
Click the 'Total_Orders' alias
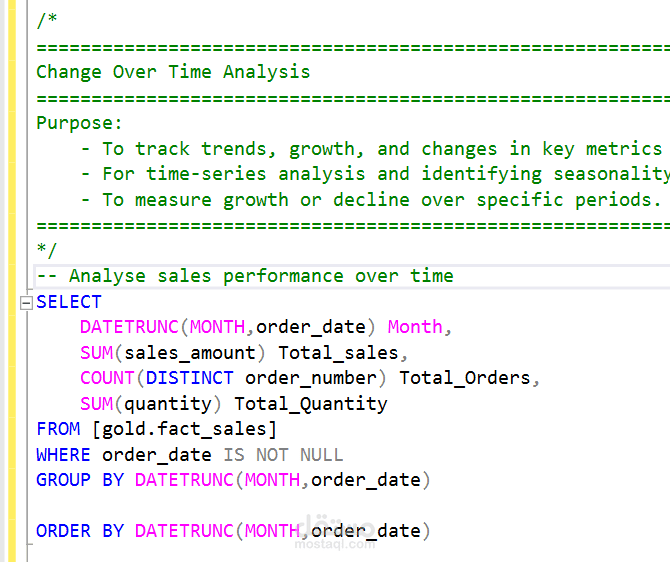[x=464, y=378]
